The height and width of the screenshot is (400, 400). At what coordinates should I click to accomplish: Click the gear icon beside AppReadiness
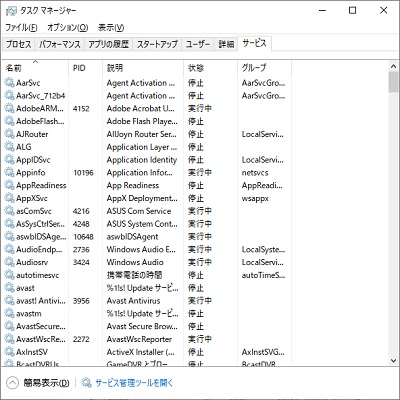coord(9,185)
